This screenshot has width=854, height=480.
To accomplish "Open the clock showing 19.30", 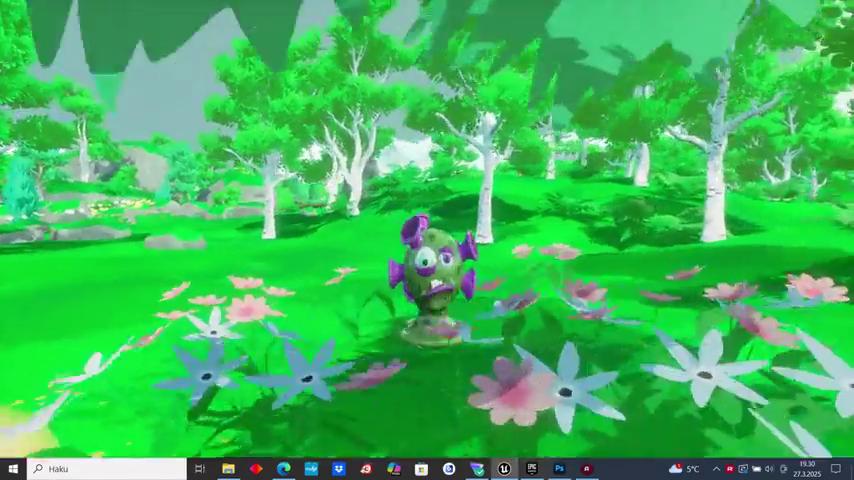I will pos(807,469).
